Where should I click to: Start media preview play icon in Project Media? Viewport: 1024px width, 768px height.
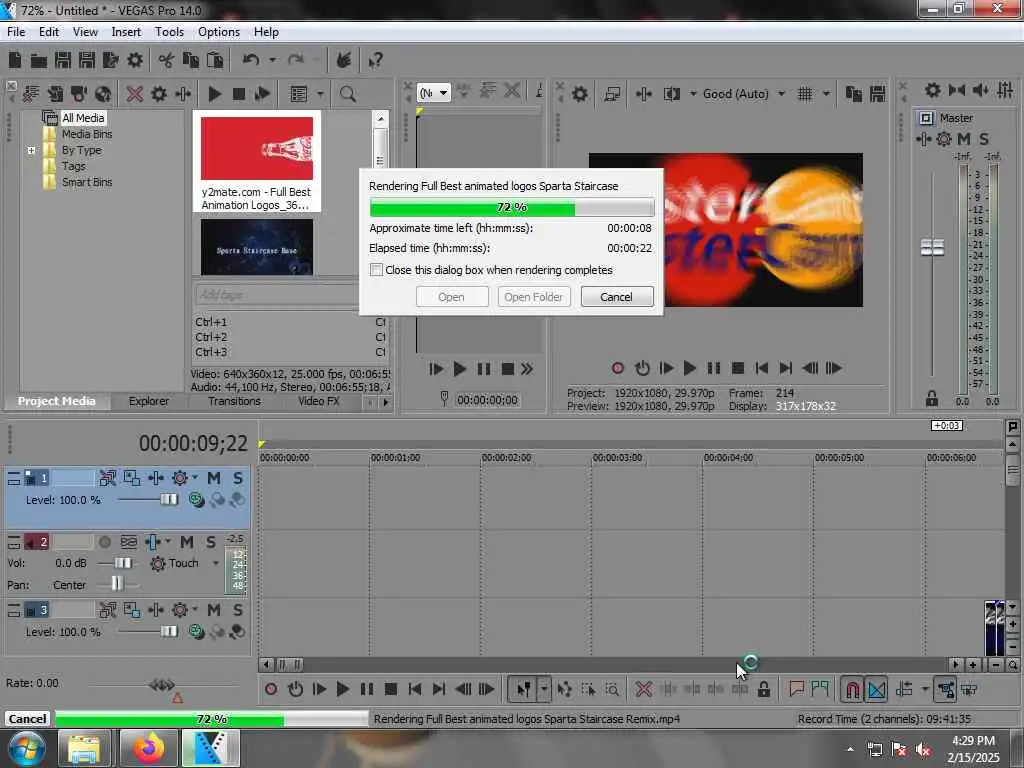(x=214, y=94)
